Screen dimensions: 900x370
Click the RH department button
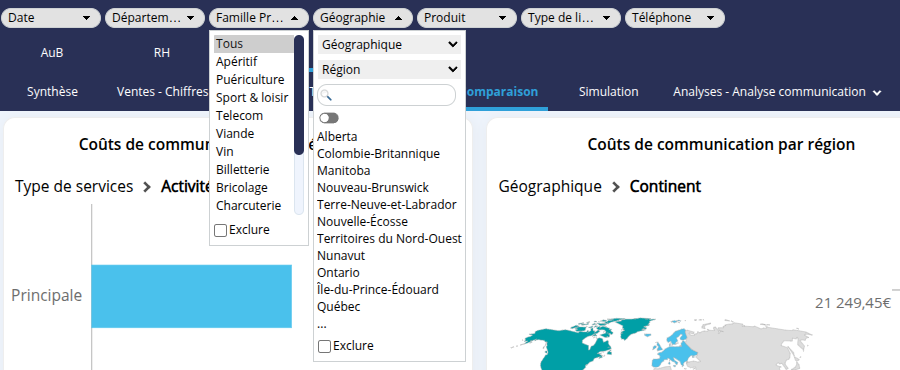[162, 53]
